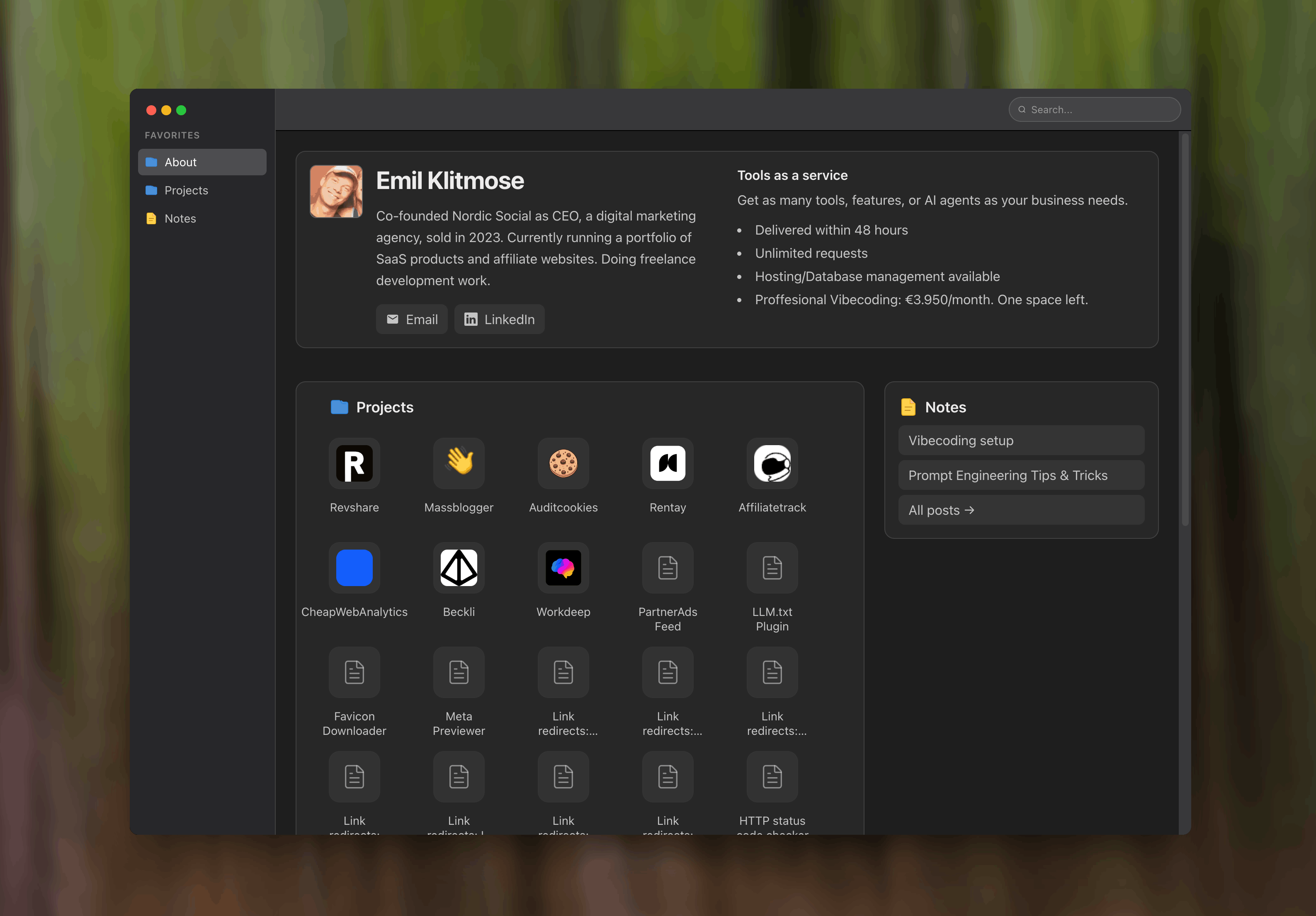The height and width of the screenshot is (916, 1316).
Task: Open the Beckli project icon
Action: pos(459,568)
